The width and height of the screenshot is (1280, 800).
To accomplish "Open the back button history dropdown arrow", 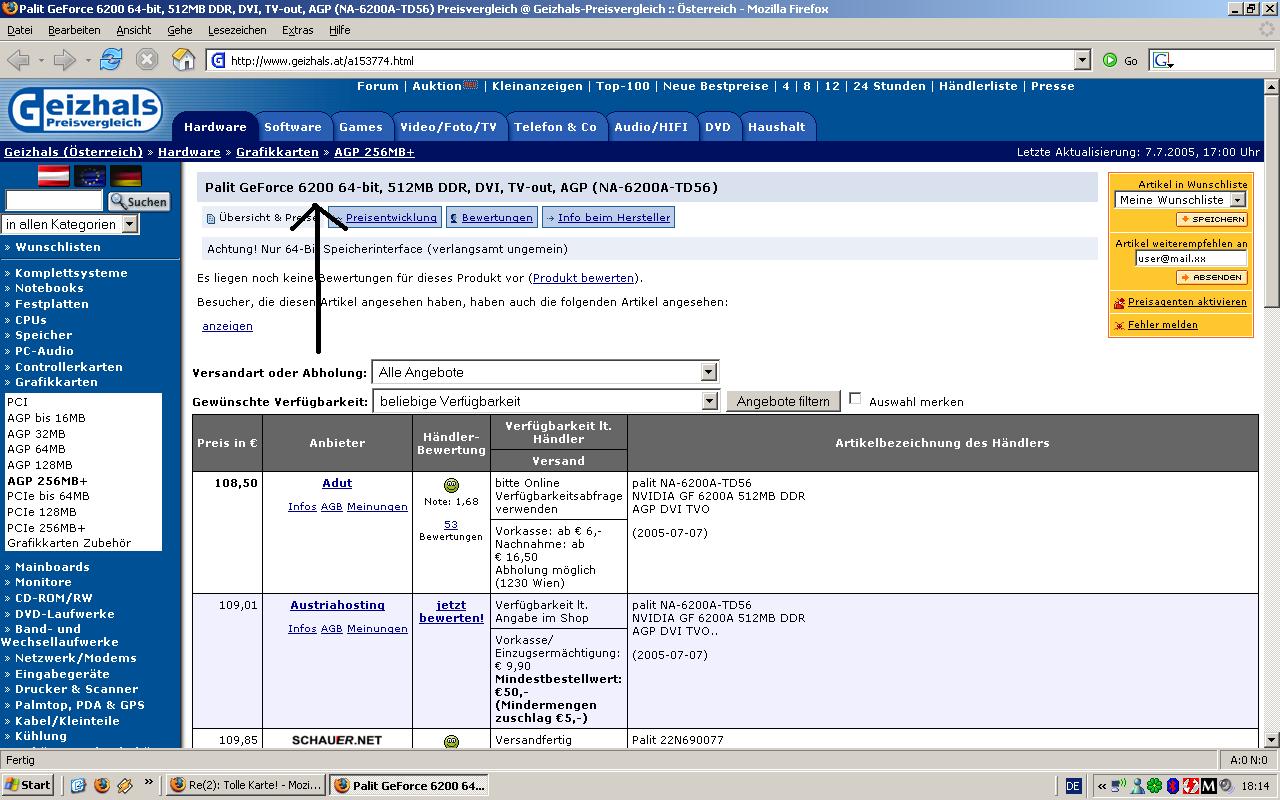I will pyautogui.click(x=39, y=60).
